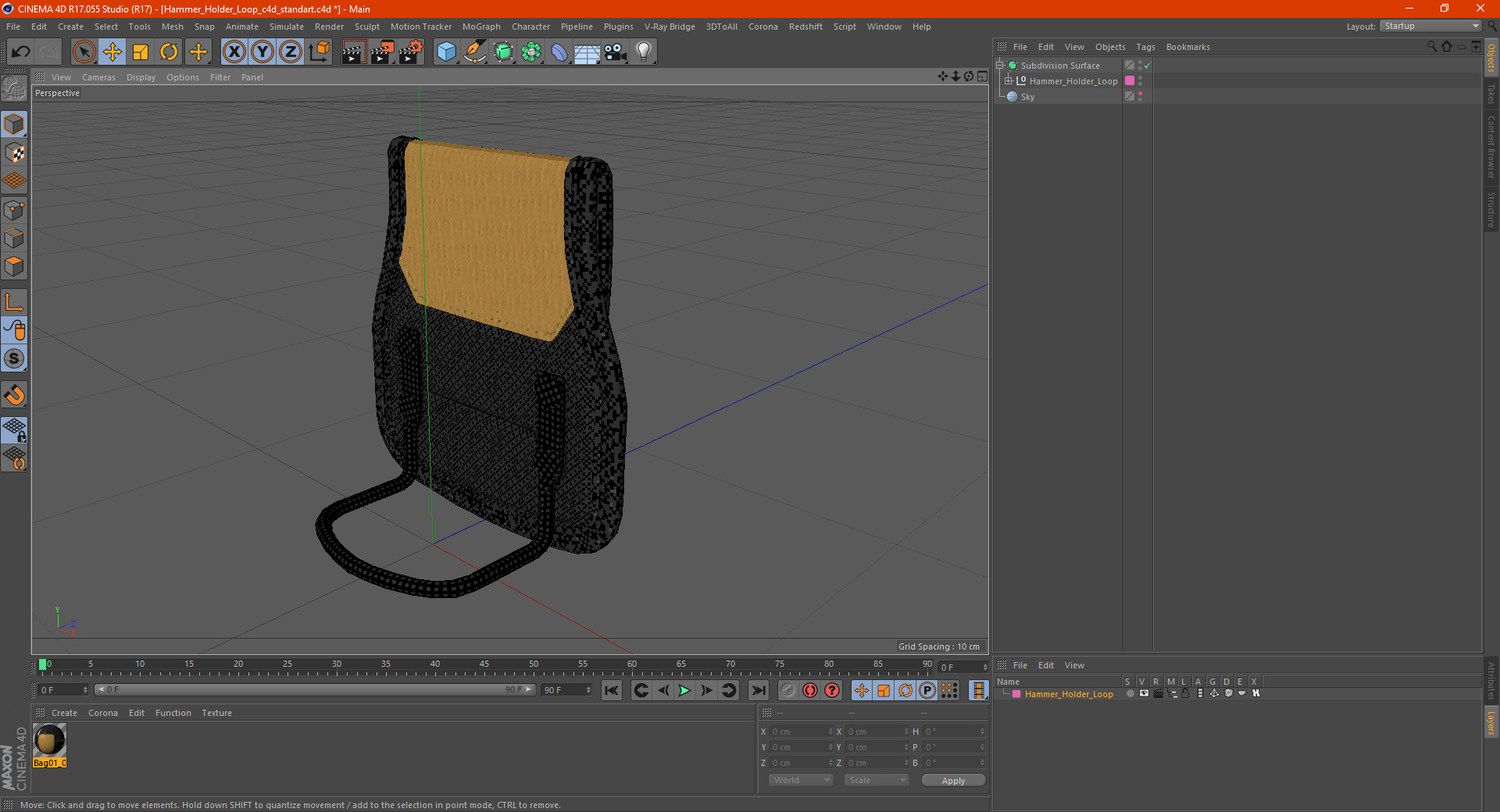The height and width of the screenshot is (812, 1500).
Task: Add a Floor/environment object
Action: (587, 52)
